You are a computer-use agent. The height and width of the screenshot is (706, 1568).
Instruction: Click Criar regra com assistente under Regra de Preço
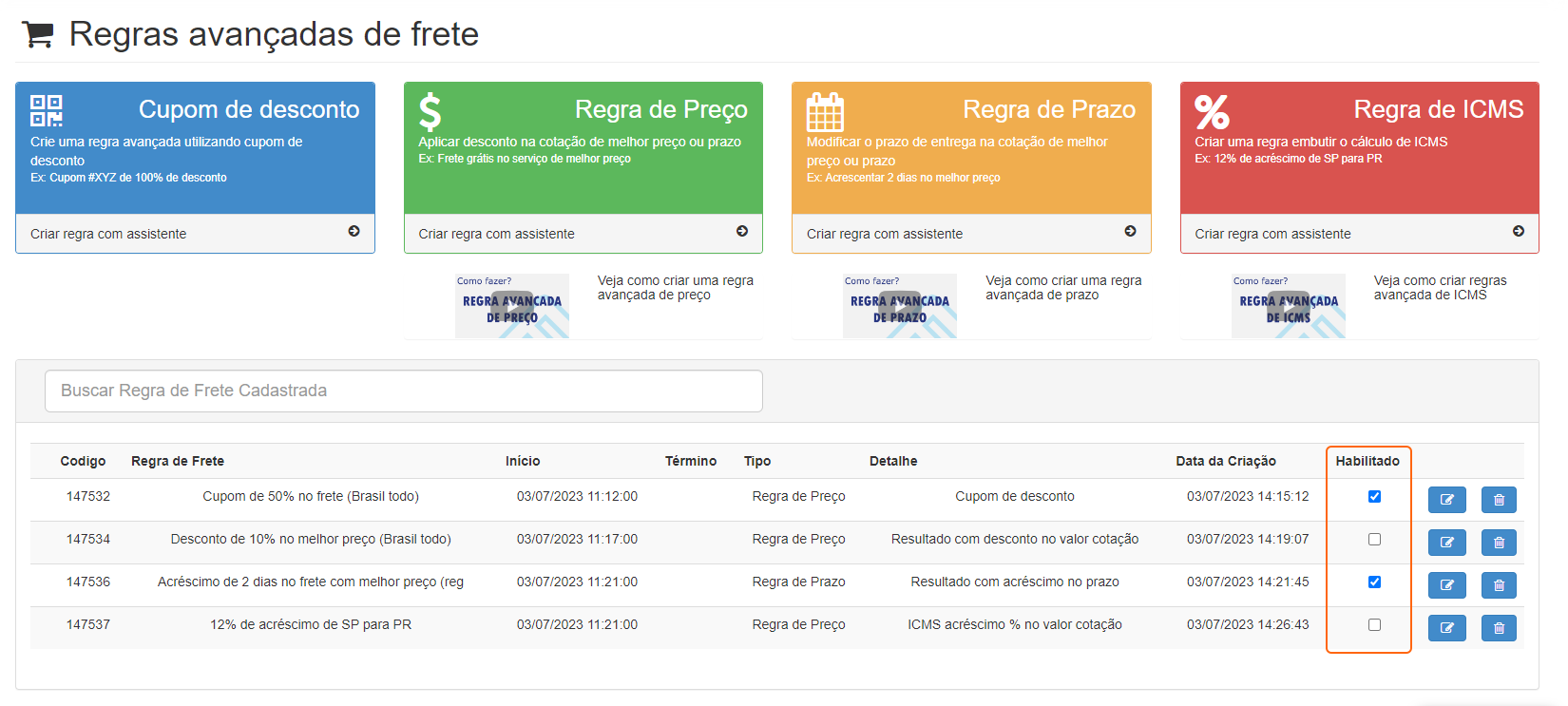pos(497,234)
